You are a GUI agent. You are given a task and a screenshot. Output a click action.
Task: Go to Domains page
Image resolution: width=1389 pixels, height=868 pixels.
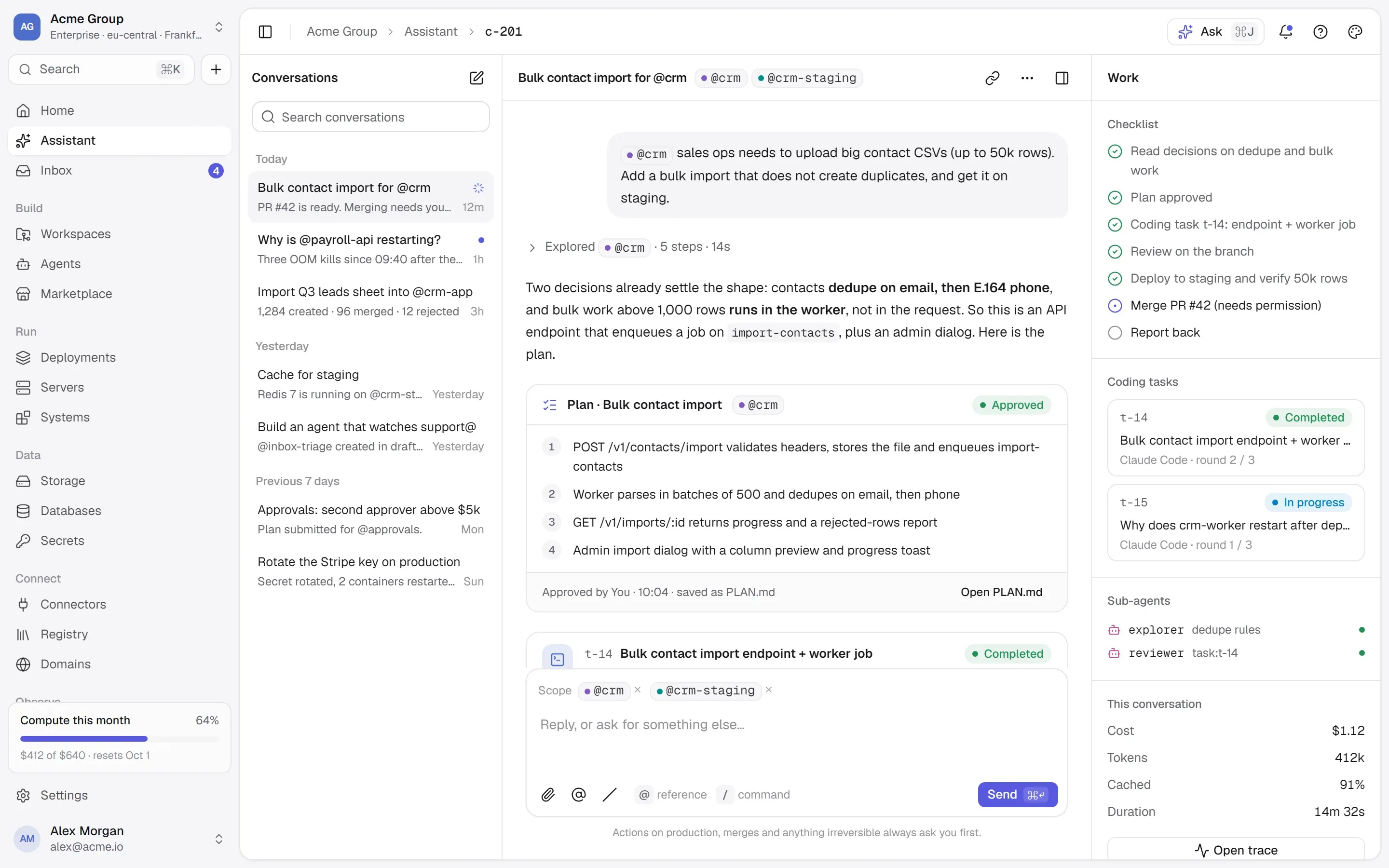pos(120,664)
